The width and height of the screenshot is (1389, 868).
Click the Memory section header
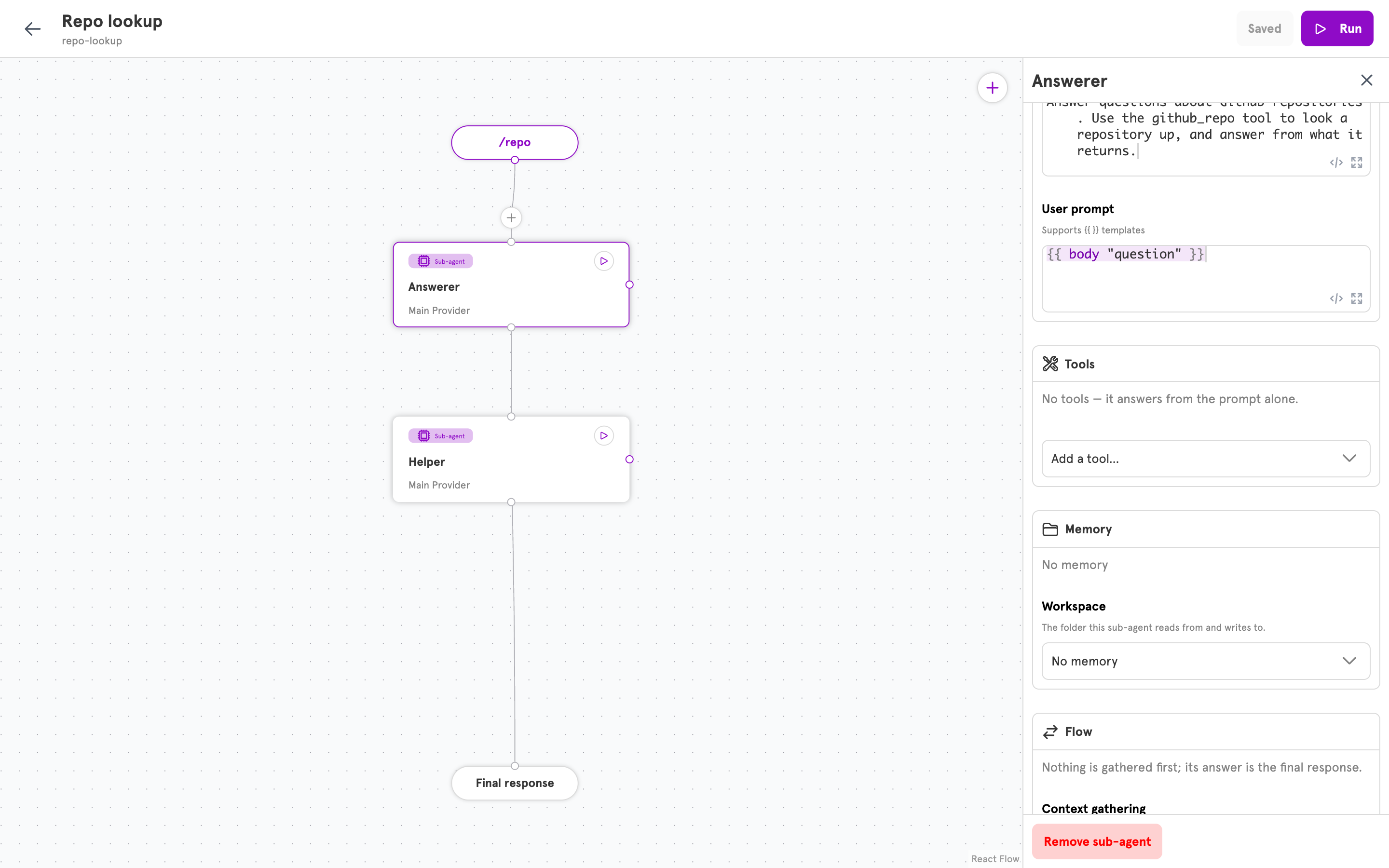pyautogui.click(x=1205, y=529)
